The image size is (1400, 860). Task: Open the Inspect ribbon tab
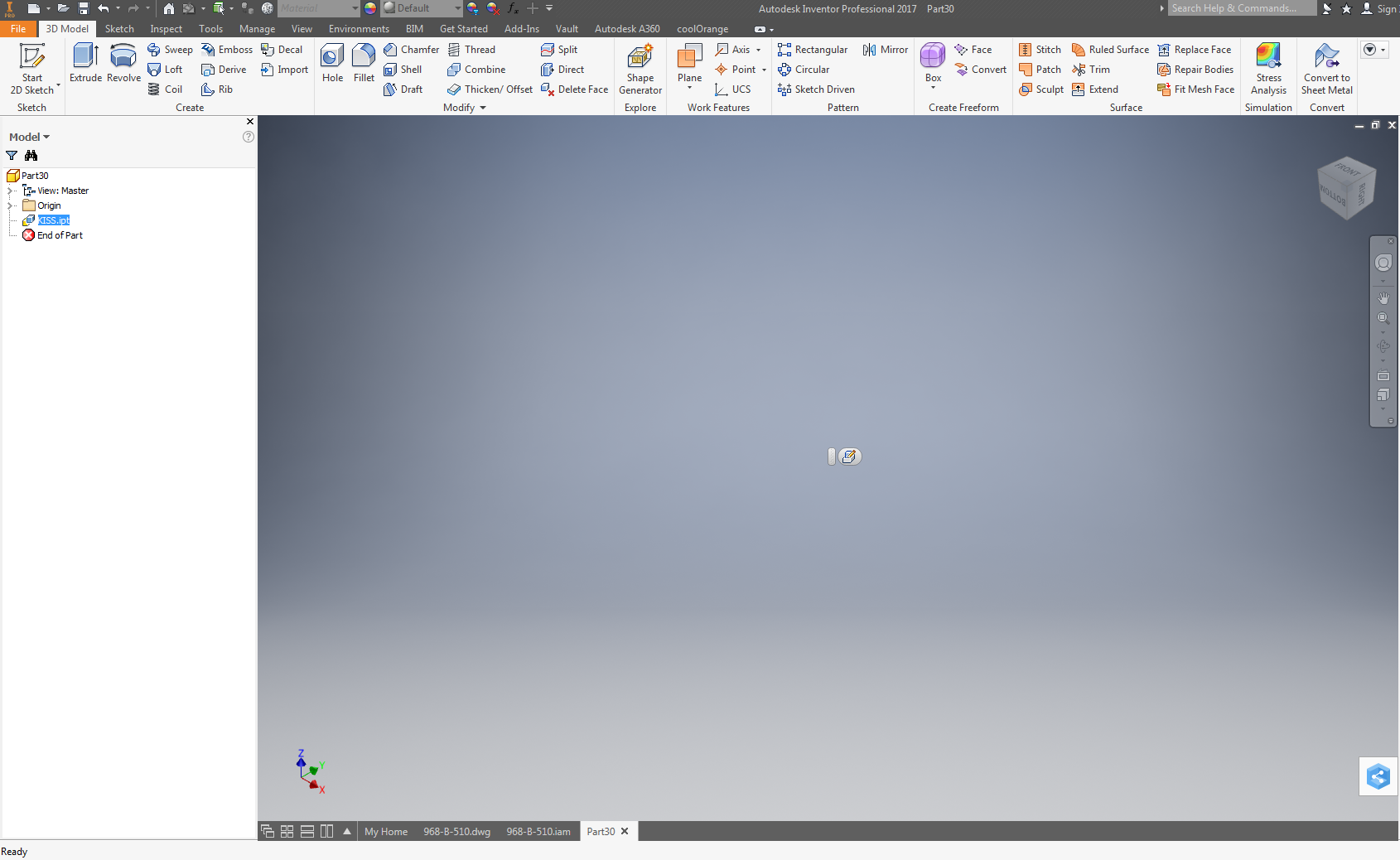(x=166, y=29)
